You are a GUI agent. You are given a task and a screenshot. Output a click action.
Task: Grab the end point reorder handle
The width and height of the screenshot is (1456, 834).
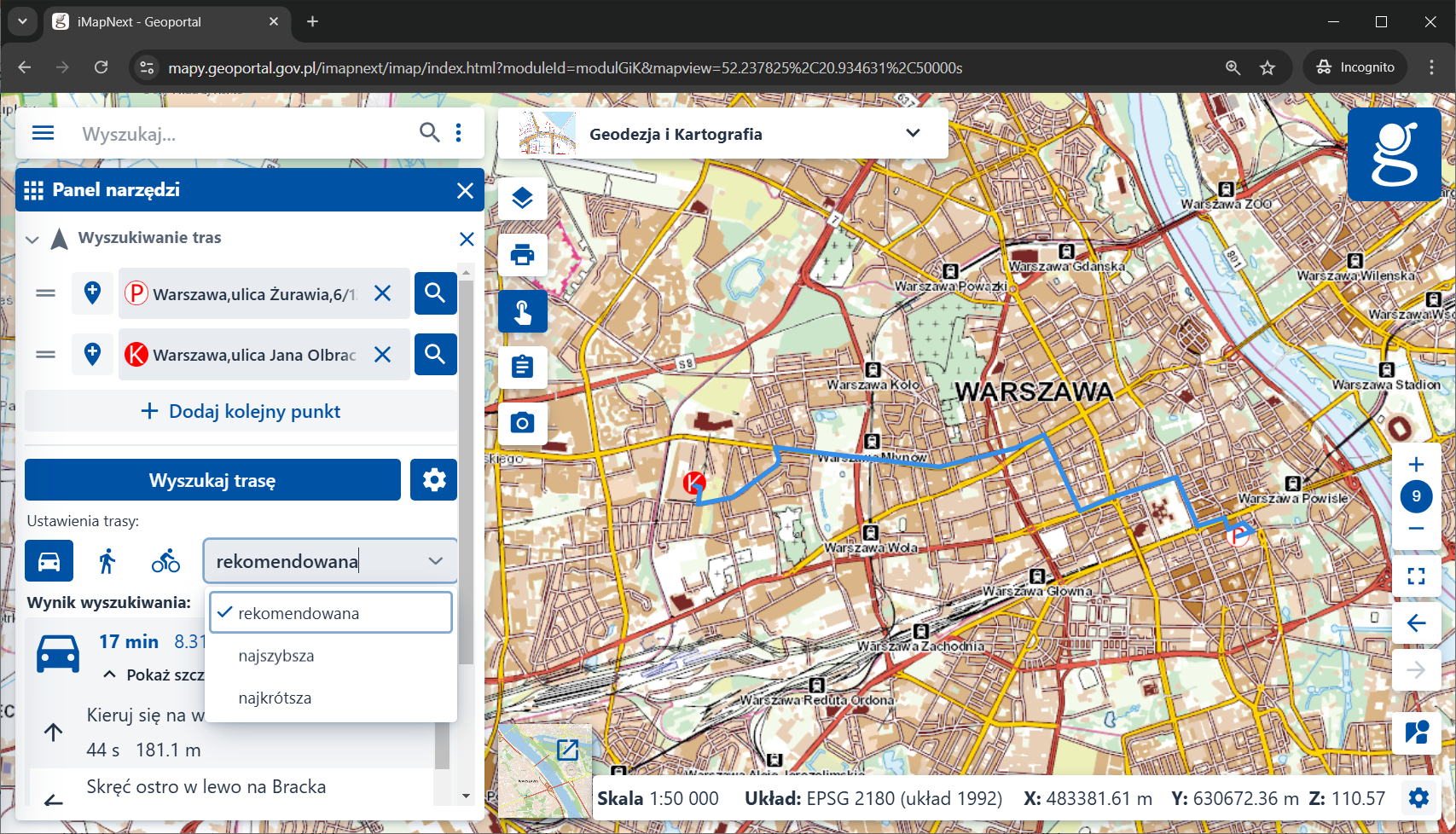click(x=45, y=354)
